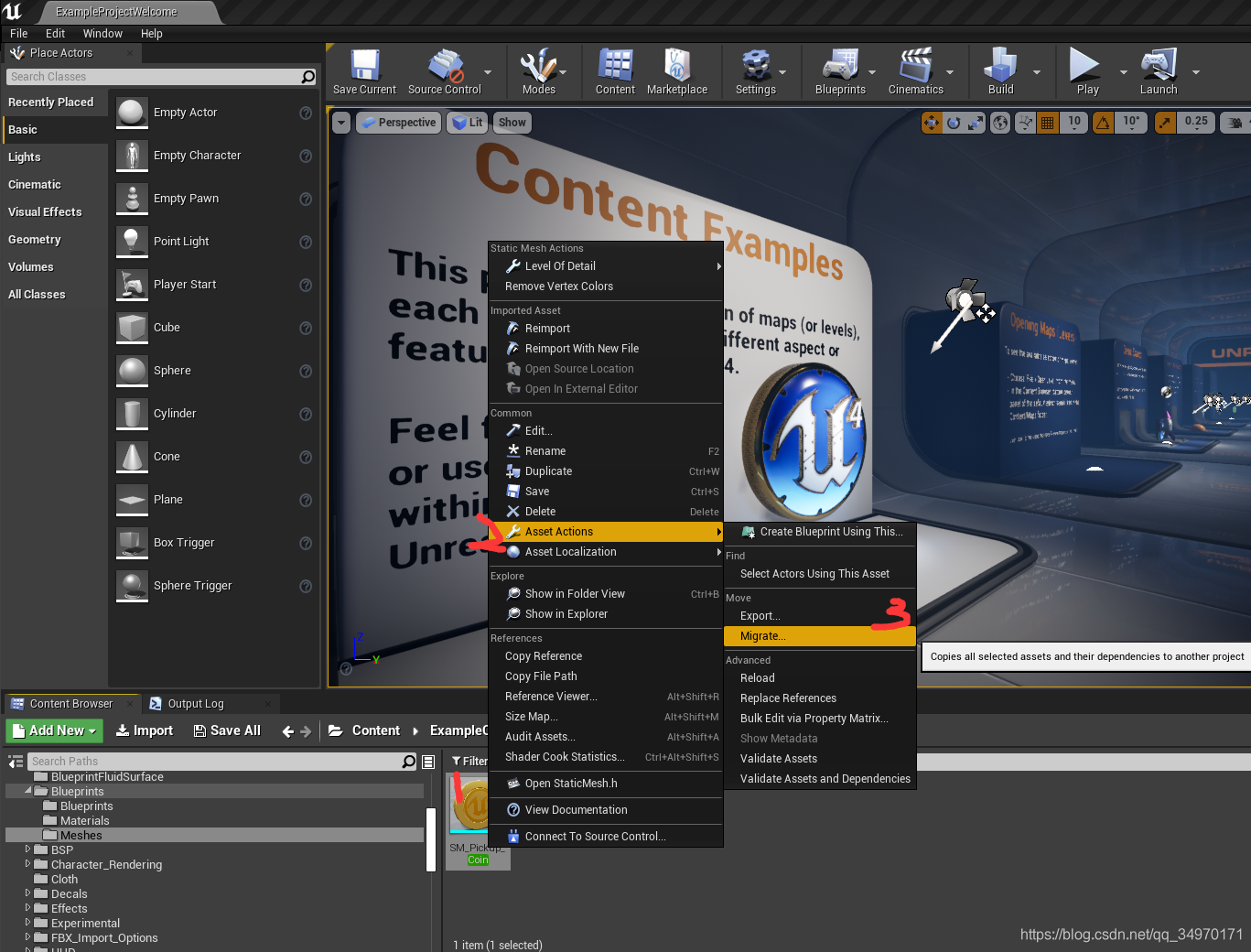Open the Play options dropdown arrow
Viewport: 1251px width, 952px height.
[1123, 72]
